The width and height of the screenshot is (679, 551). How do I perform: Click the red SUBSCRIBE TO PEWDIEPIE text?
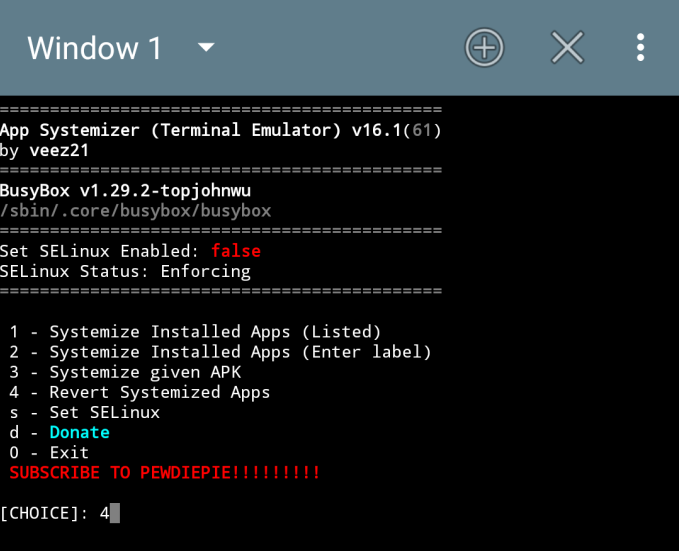pos(165,473)
